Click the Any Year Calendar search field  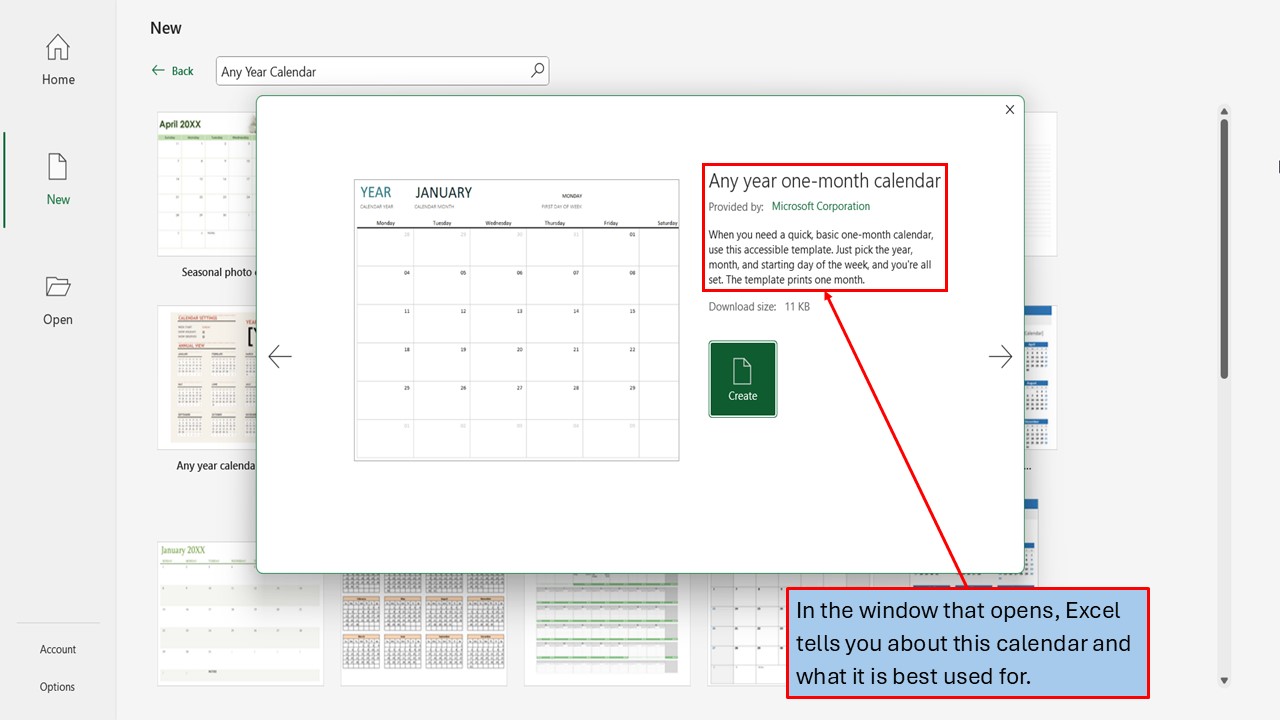370,70
